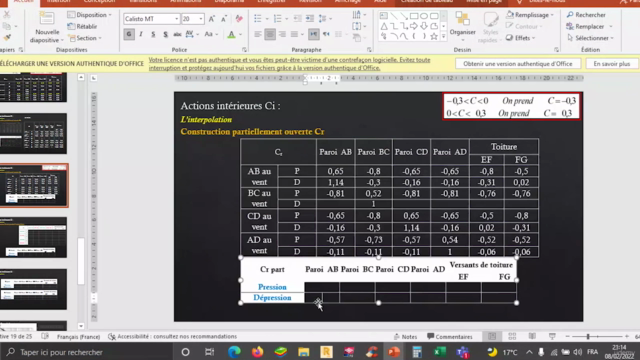Click the Nouvelle diapositive icon
Viewport: 640px width, 360px height.
(47, 19)
